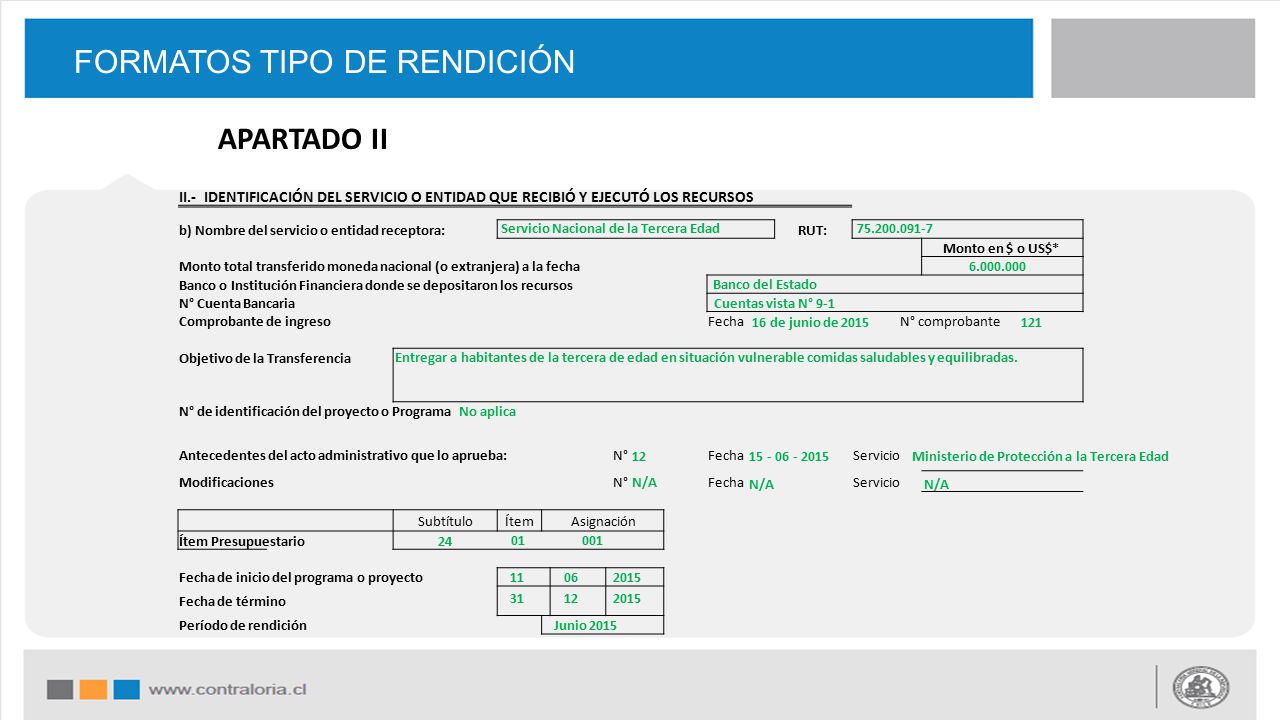The width and height of the screenshot is (1280, 720).
Task: Click the Subtítulo column header
Action: point(445,521)
